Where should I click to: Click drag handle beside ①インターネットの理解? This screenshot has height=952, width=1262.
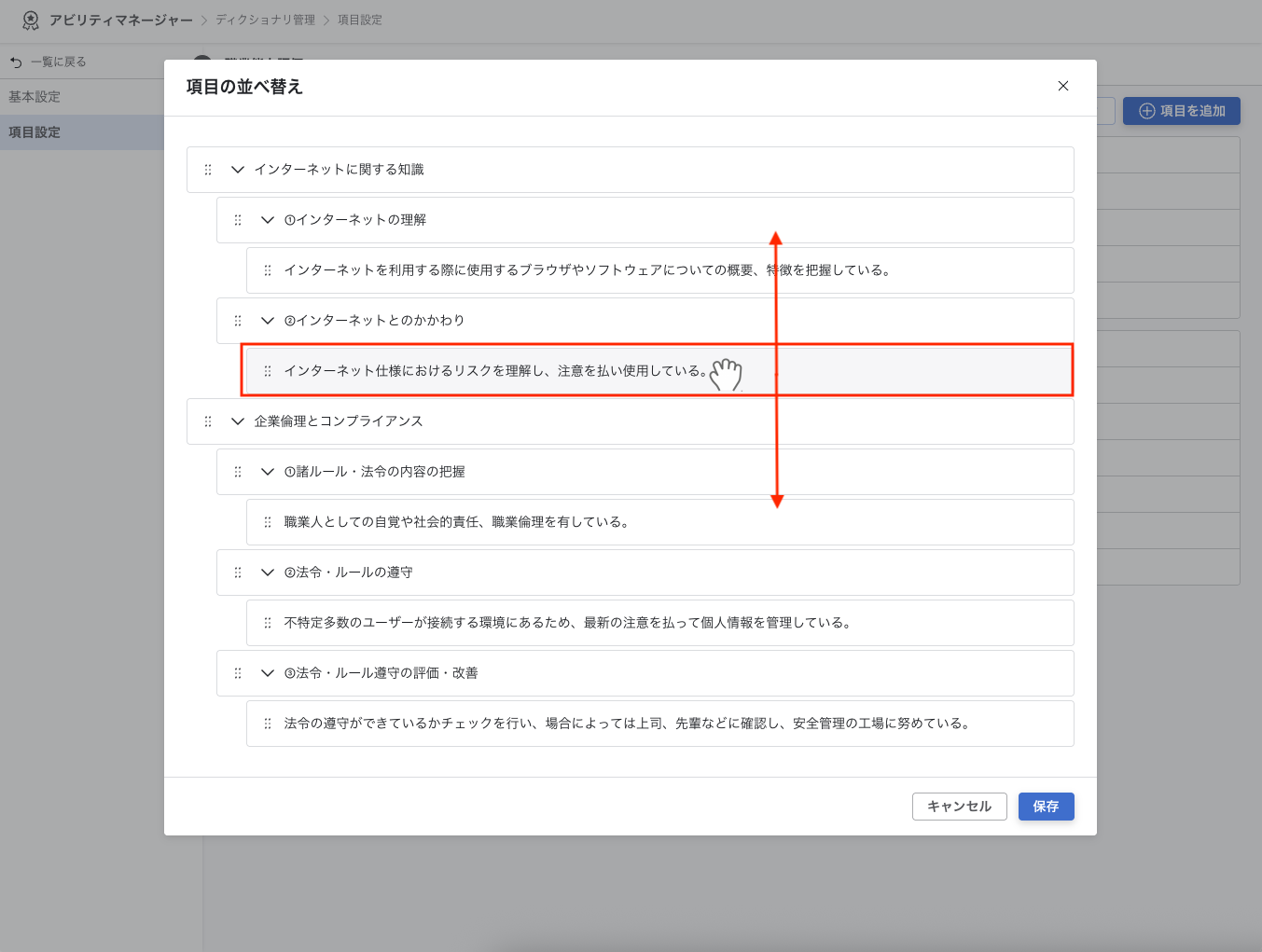pos(238,220)
